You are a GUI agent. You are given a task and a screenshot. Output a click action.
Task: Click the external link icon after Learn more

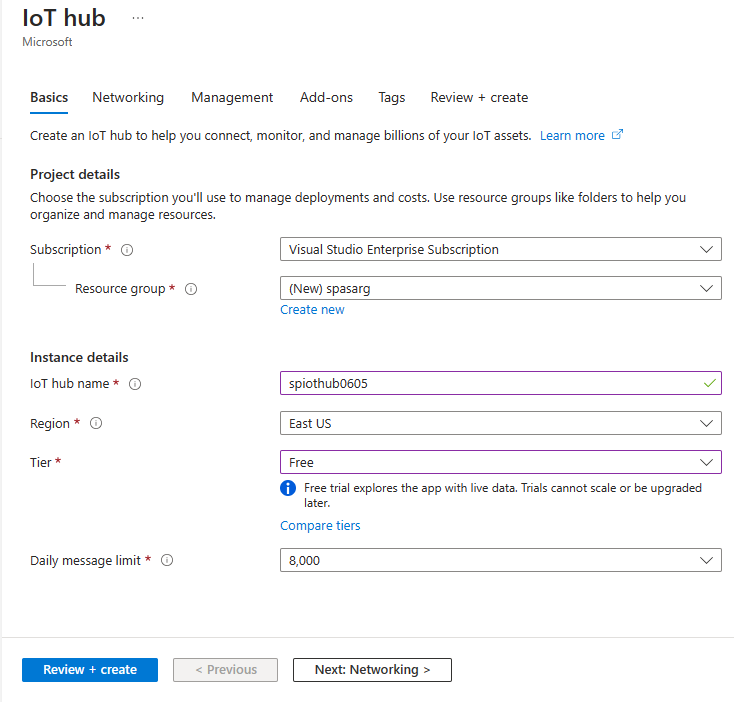coord(618,135)
